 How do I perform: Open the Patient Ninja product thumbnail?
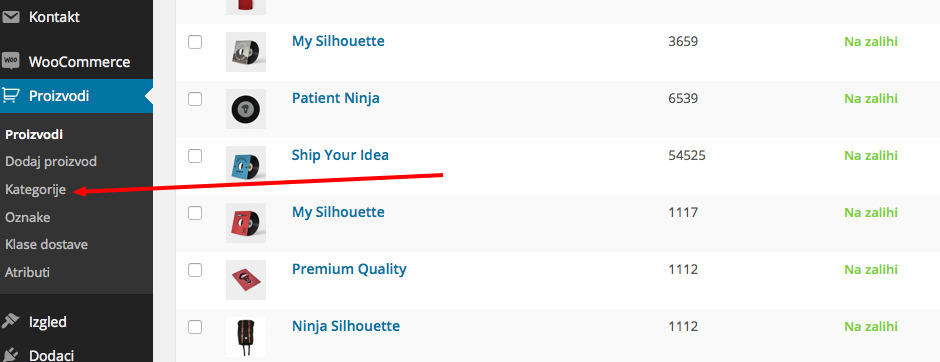246,108
